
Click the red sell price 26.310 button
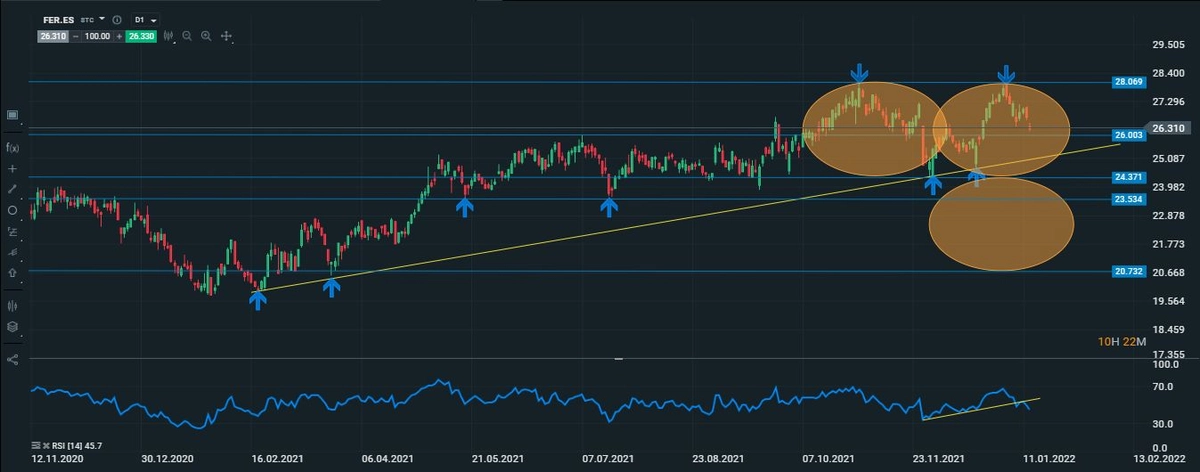pos(52,36)
